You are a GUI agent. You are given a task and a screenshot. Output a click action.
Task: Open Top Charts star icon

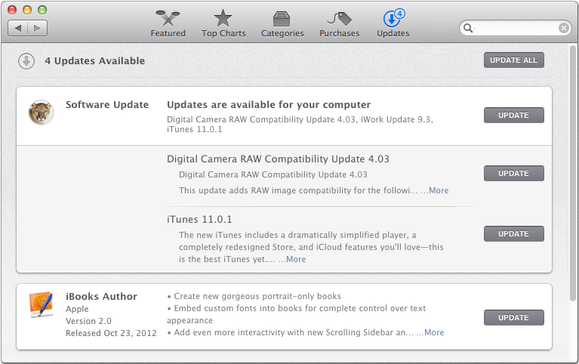[223, 18]
